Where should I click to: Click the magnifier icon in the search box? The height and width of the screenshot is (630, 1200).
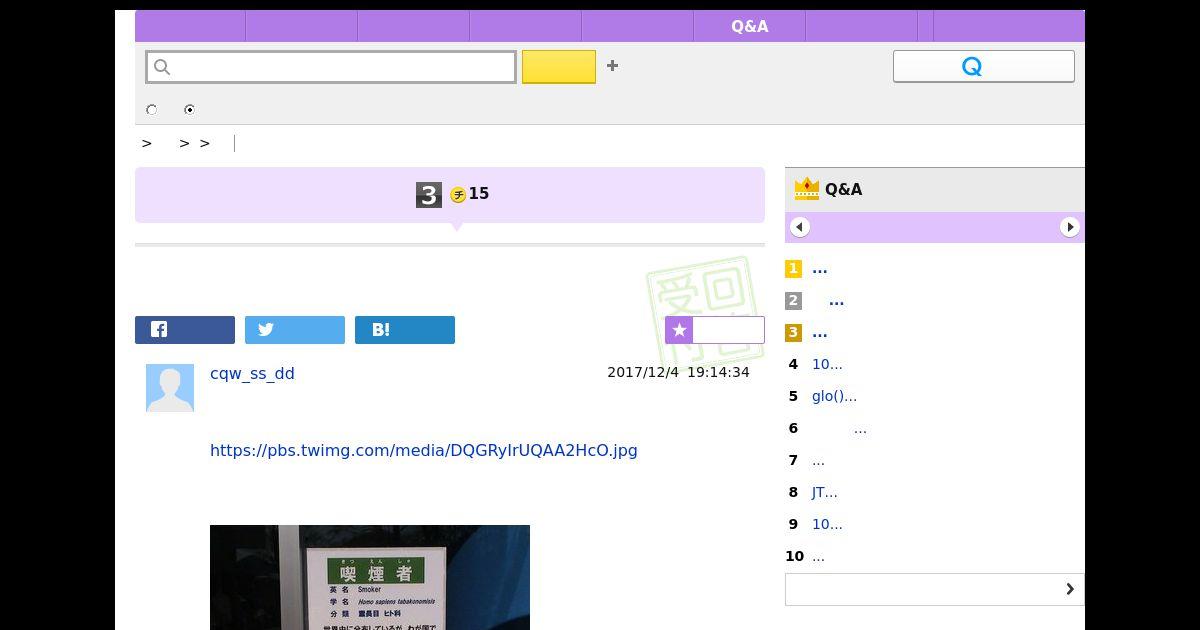click(162, 67)
